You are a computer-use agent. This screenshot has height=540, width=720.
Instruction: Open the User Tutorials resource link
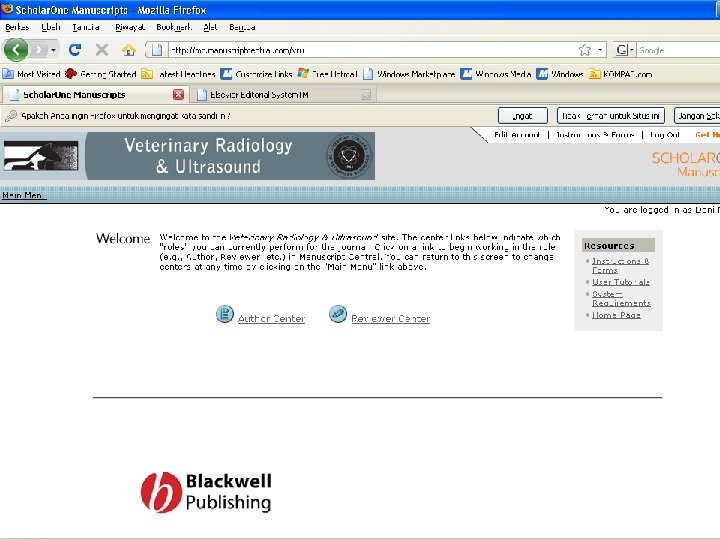[620, 282]
